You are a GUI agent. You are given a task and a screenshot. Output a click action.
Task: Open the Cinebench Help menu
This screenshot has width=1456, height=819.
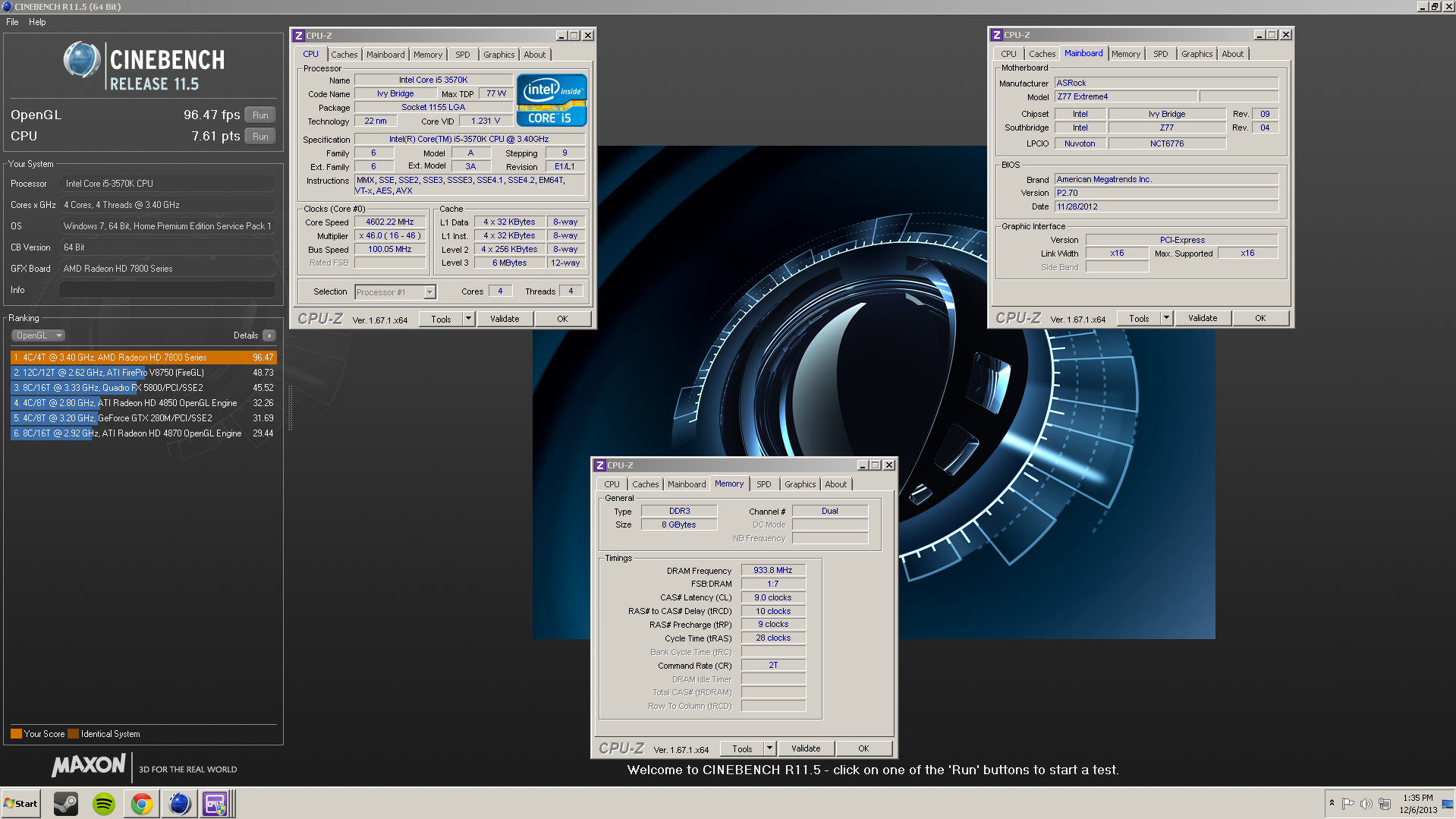pyautogui.click(x=37, y=22)
